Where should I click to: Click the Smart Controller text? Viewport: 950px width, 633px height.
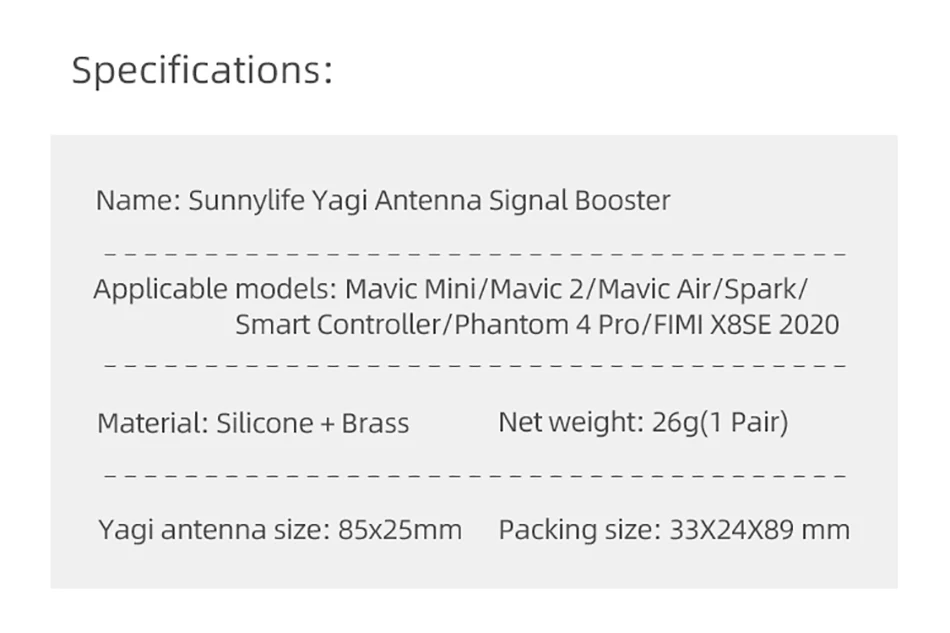click(339, 325)
